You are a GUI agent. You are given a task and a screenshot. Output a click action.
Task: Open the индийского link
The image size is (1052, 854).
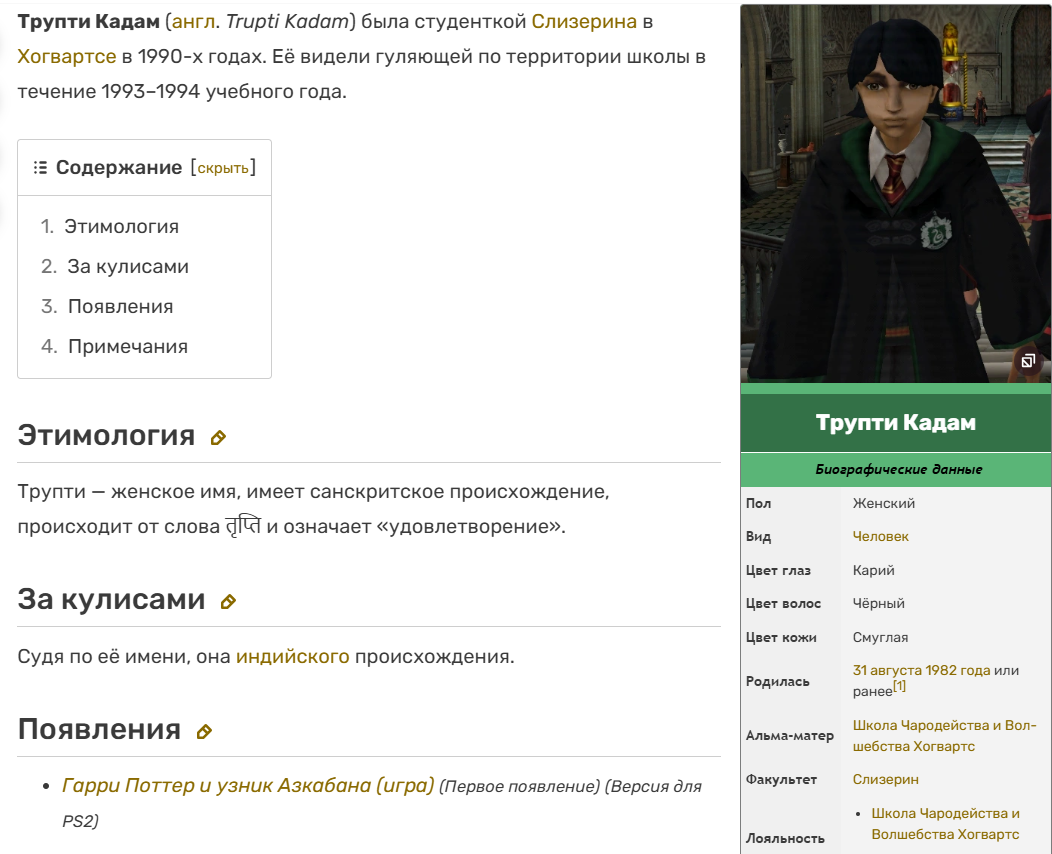pos(293,656)
